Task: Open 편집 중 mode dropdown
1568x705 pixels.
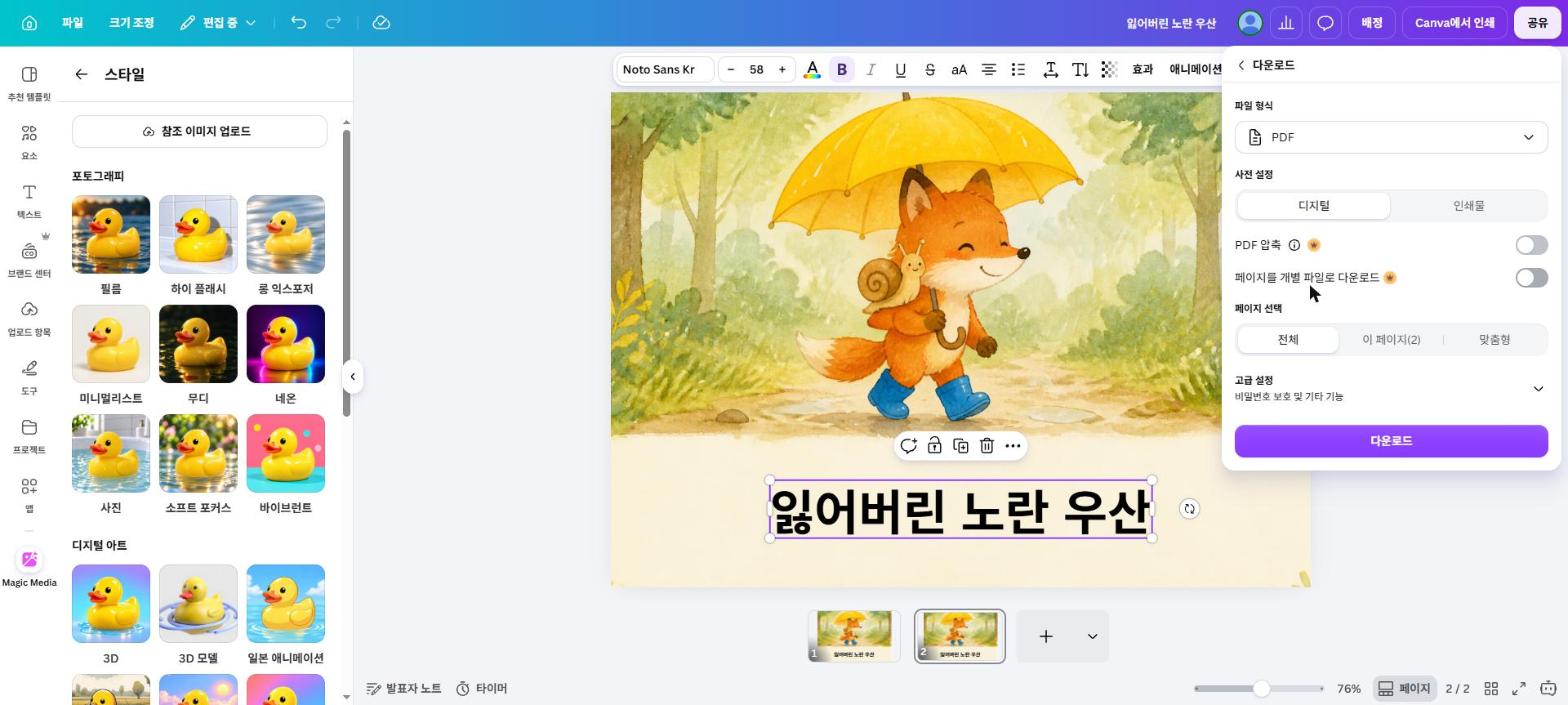Action: tap(218, 22)
